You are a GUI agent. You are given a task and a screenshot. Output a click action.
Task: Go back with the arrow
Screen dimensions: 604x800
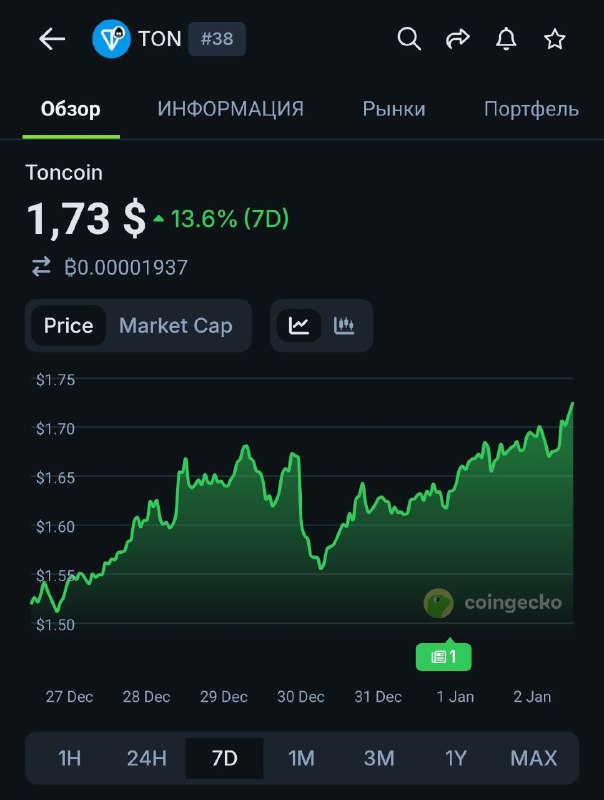50,39
